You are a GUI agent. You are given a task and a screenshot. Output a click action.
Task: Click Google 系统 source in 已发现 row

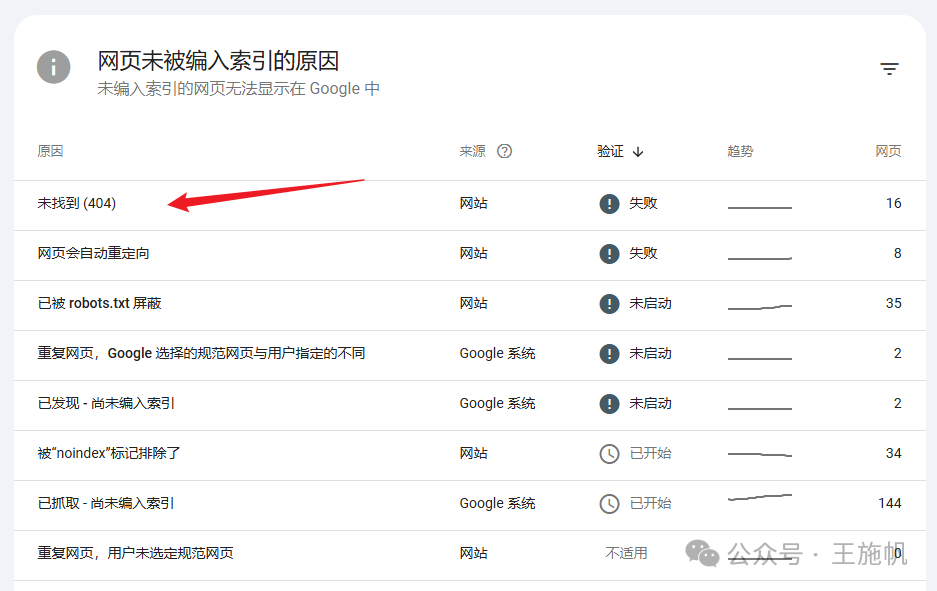coord(497,403)
